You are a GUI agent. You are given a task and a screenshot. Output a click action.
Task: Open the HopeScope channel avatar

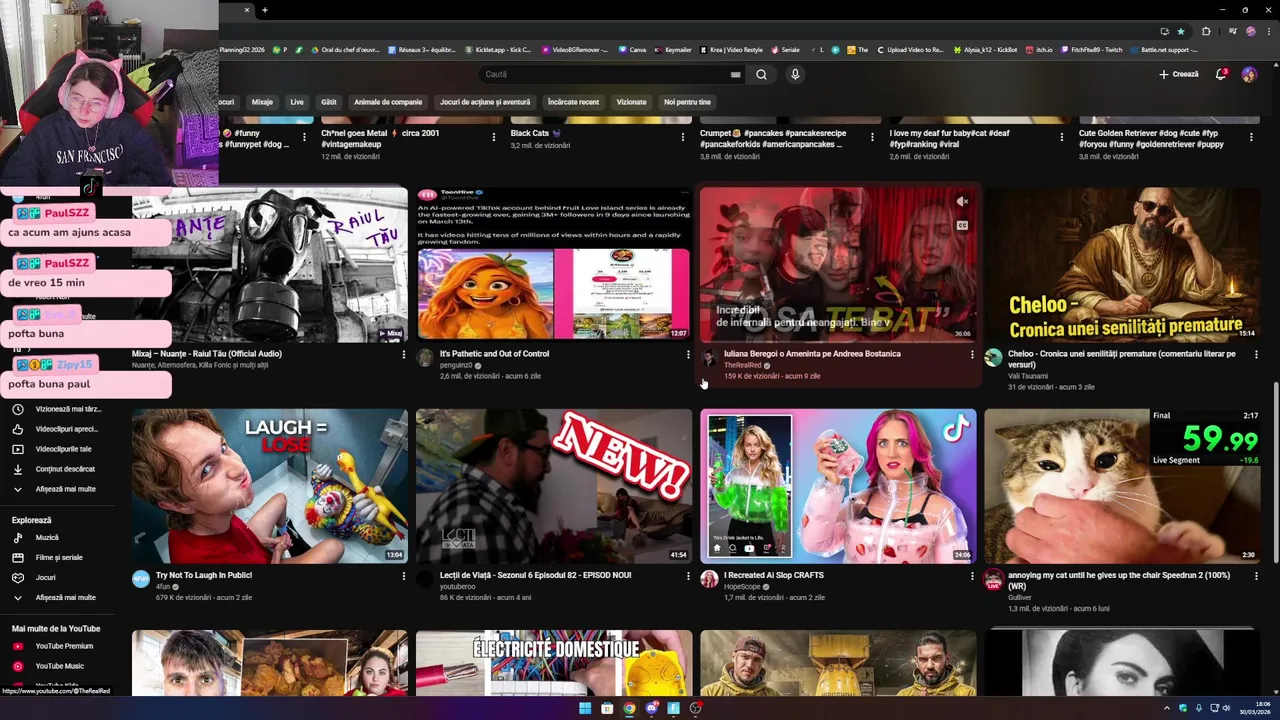click(x=709, y=579)
